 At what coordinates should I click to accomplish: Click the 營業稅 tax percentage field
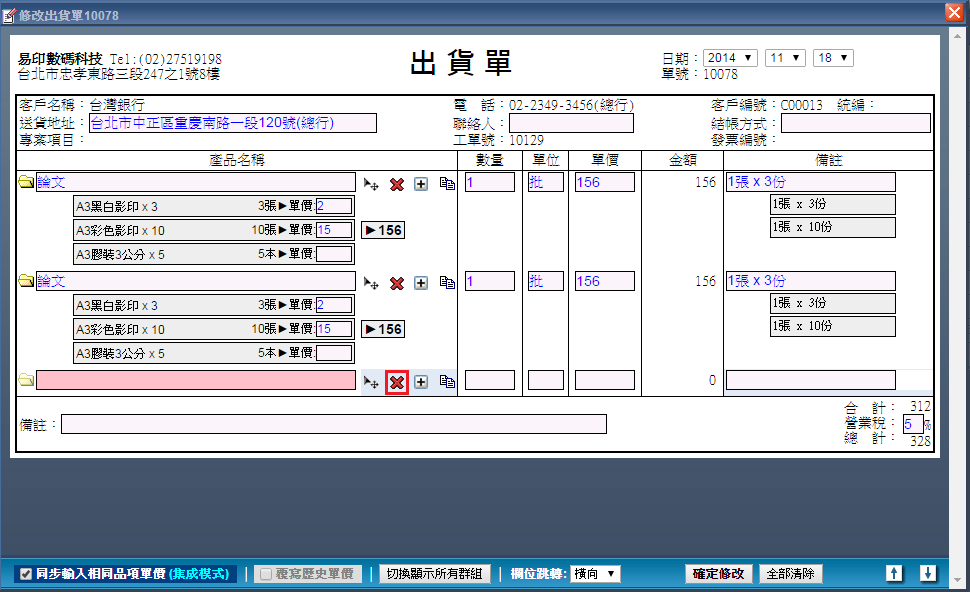tap(912, 424)
